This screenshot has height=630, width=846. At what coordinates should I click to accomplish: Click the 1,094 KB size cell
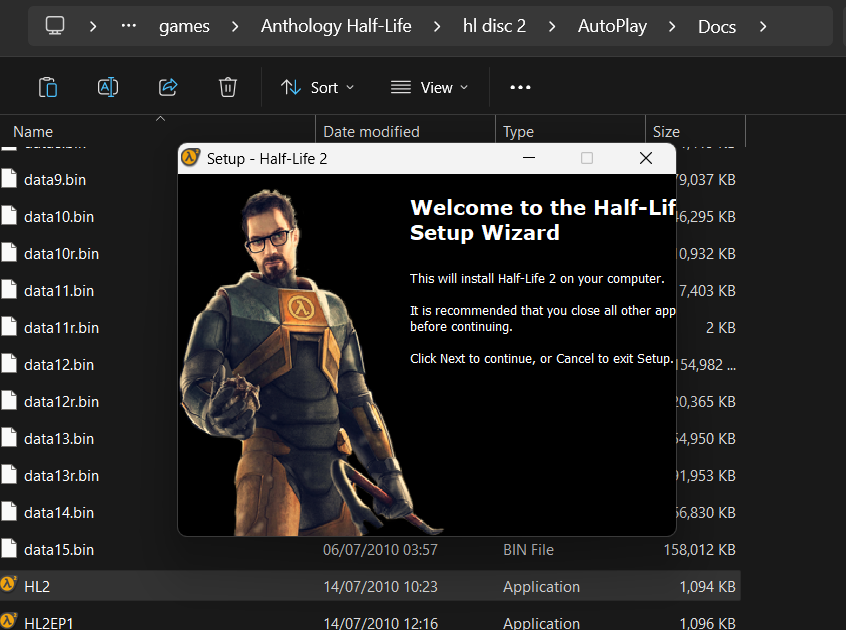707,587
